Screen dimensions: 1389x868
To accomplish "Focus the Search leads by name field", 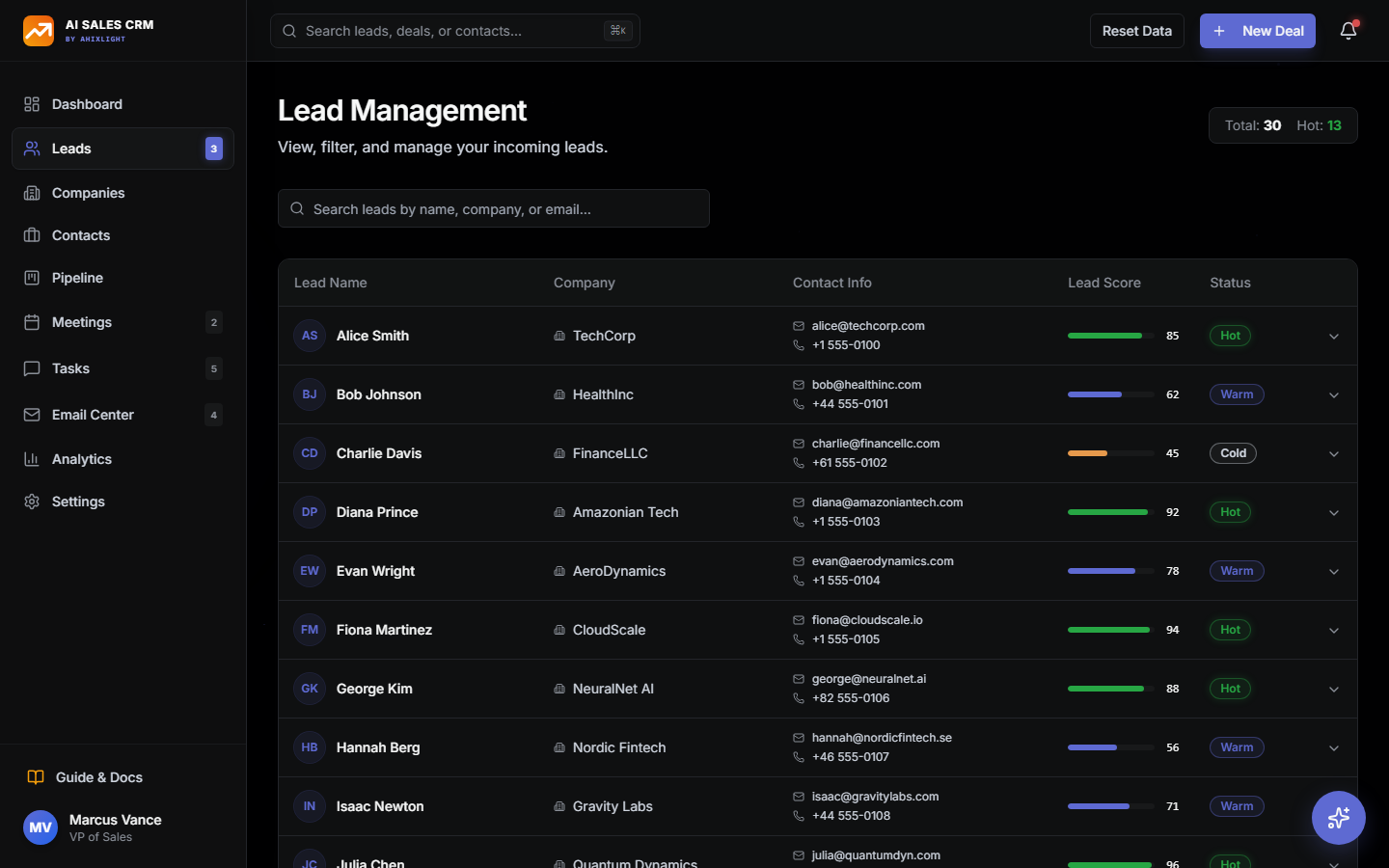I will (x=494, y=208).
